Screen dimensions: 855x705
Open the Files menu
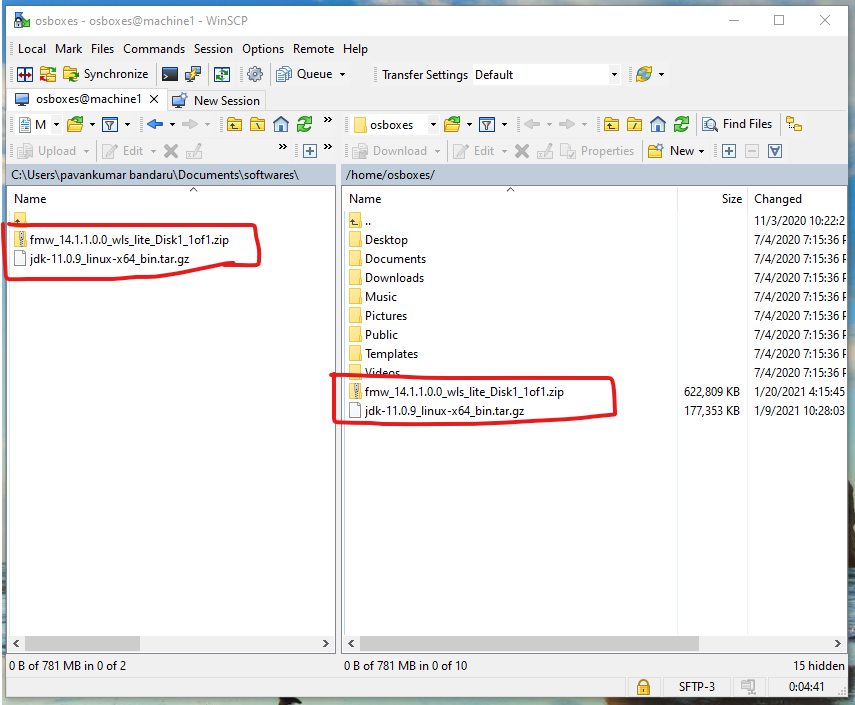tap(102, 49)
